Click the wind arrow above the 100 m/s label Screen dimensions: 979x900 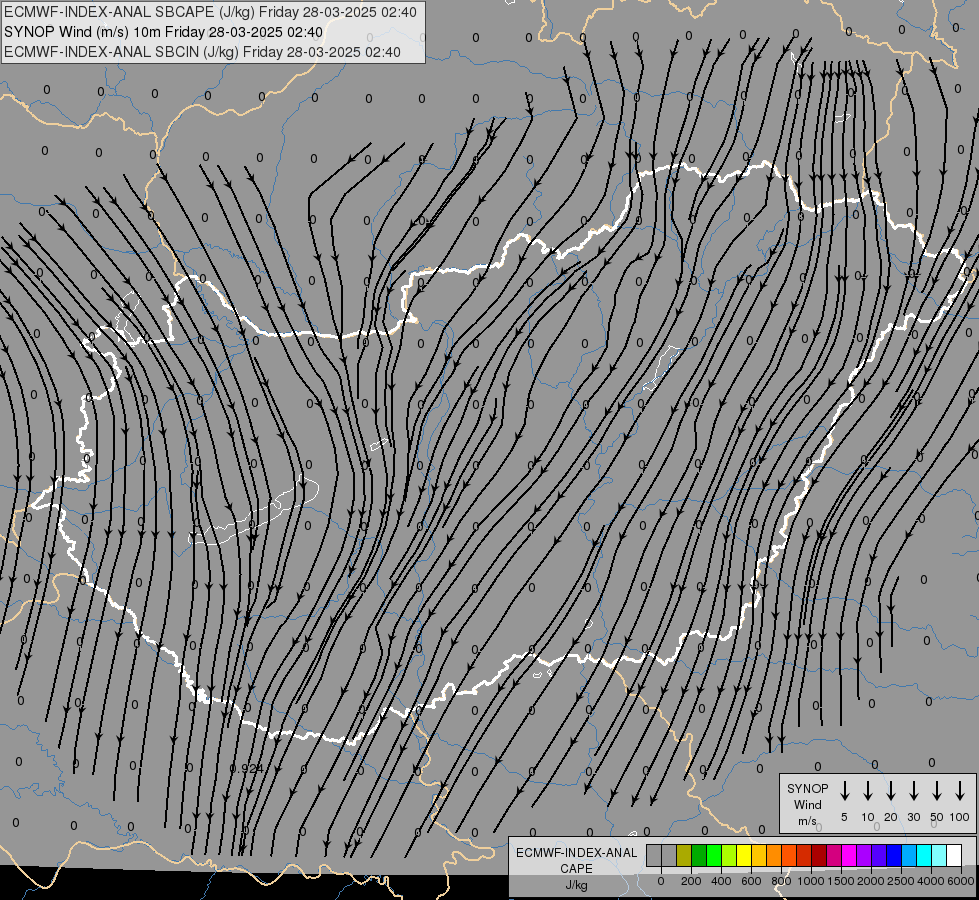960,791
